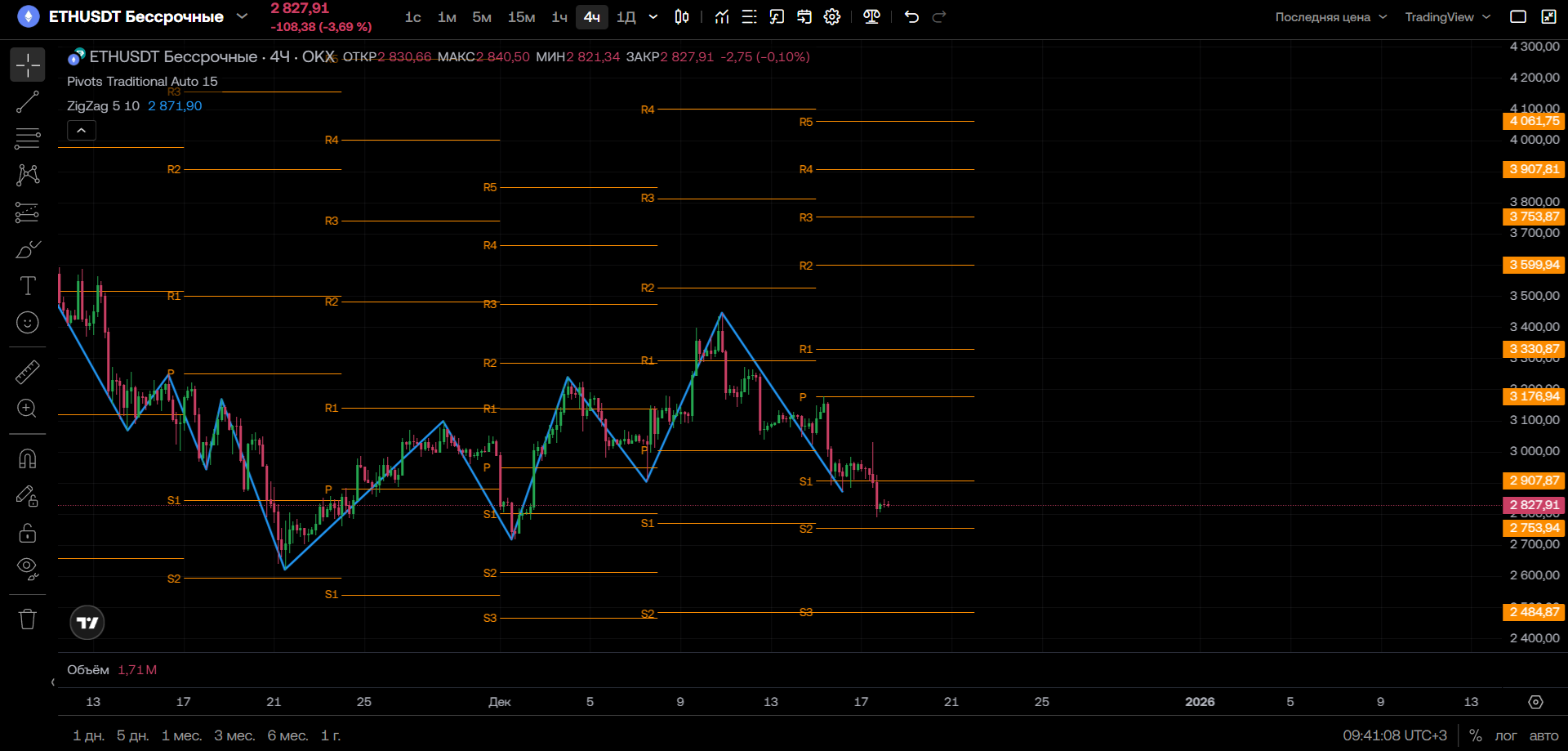Open time axis settings gear
The height and width of the screenshot is (751, 1568).
pos(1535,702)
